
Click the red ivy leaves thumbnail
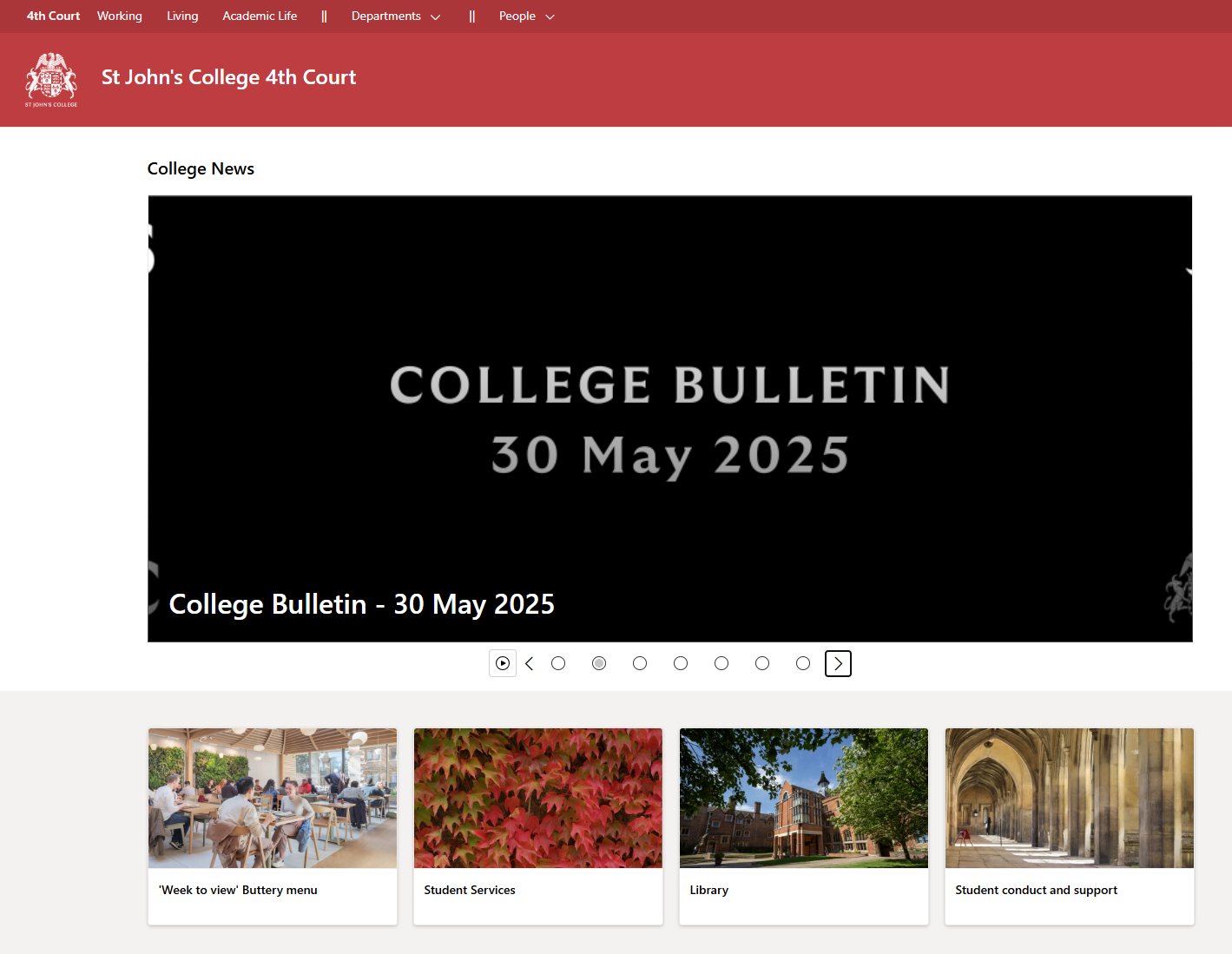(x=538, y=799)
